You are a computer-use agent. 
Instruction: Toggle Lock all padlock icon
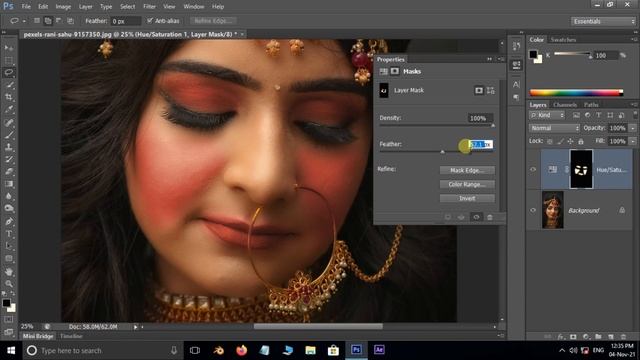click(x=581, y=141)
